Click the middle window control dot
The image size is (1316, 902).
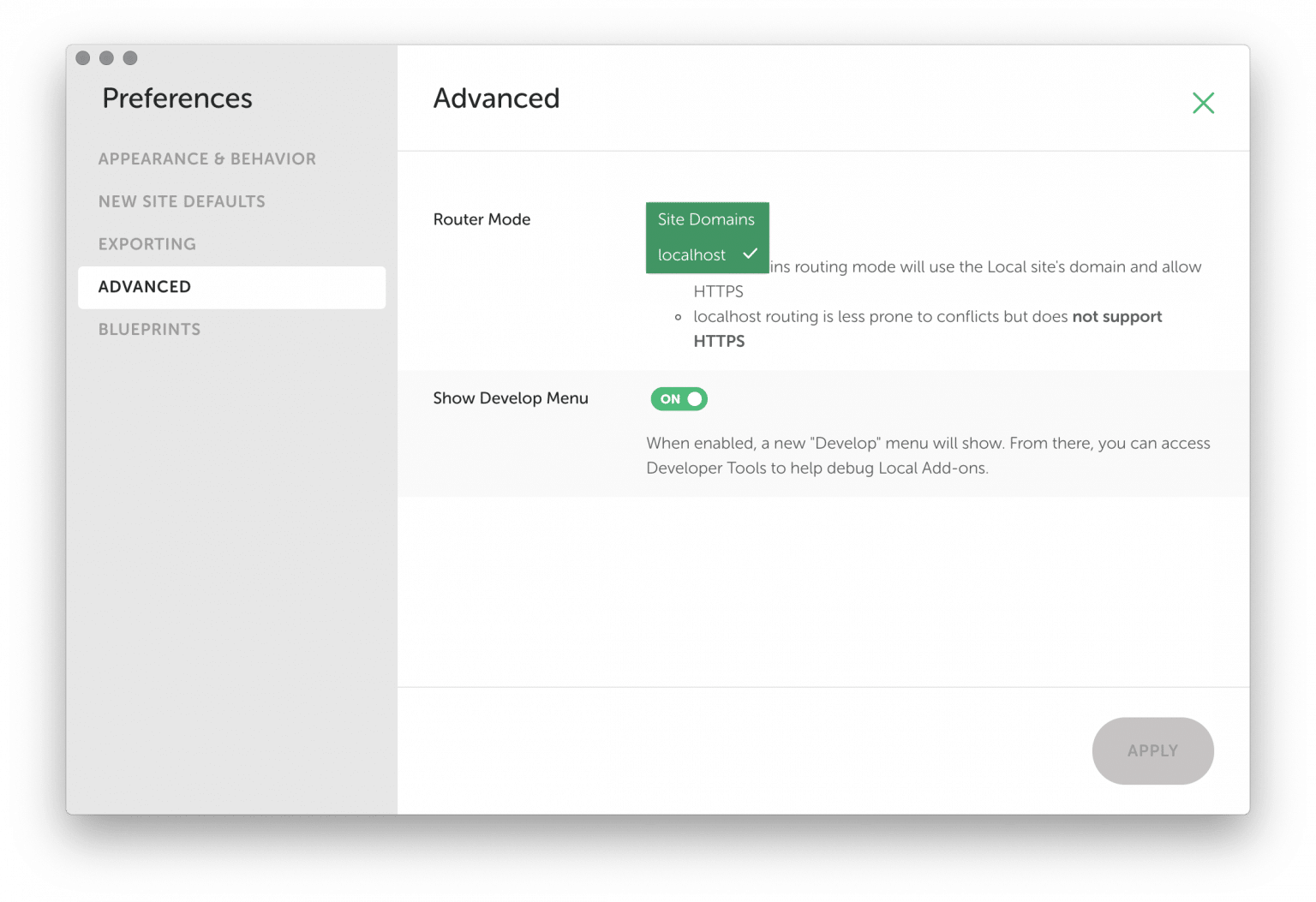(106, 58)
